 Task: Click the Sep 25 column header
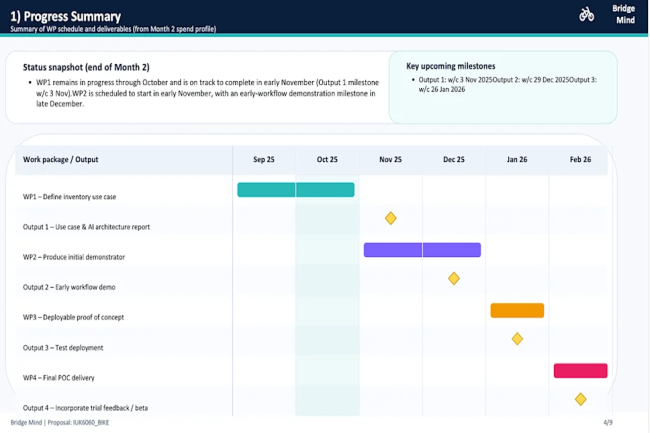265,160
